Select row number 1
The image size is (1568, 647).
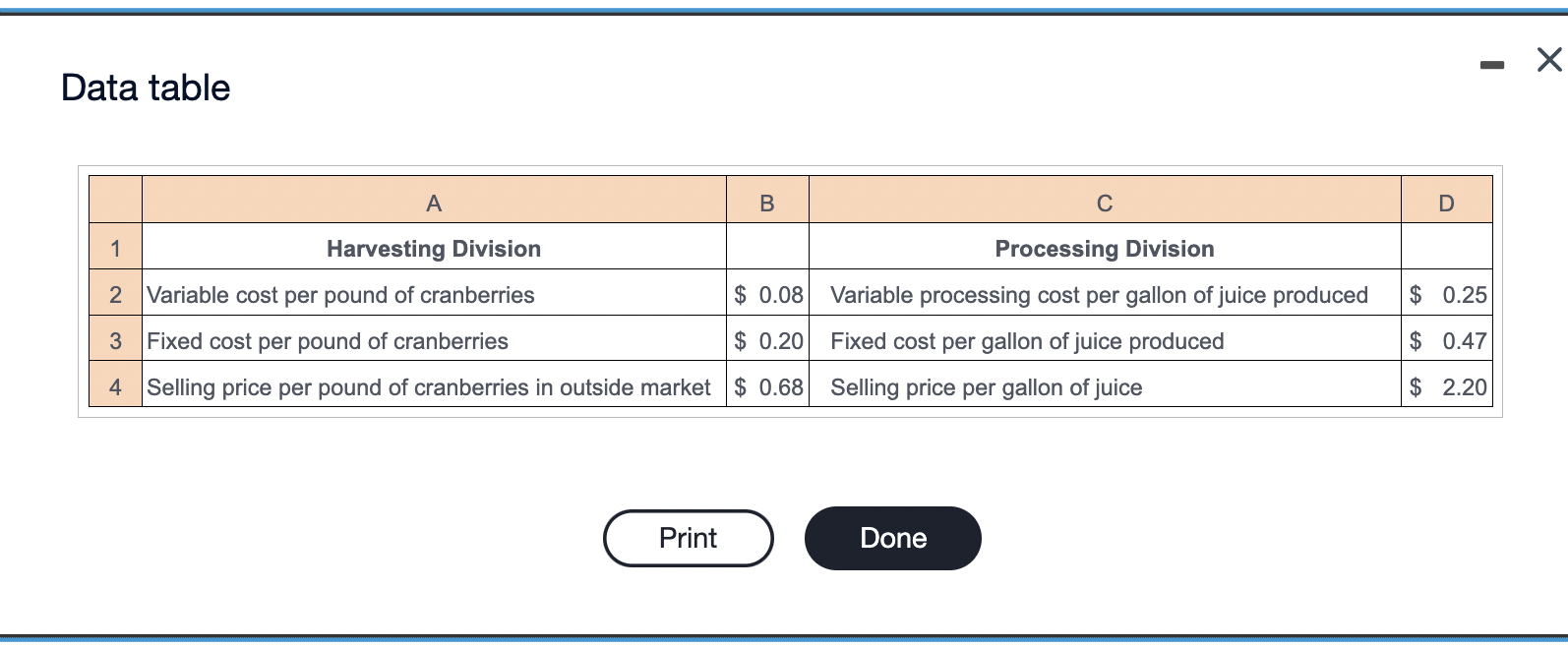pos(115,248)
